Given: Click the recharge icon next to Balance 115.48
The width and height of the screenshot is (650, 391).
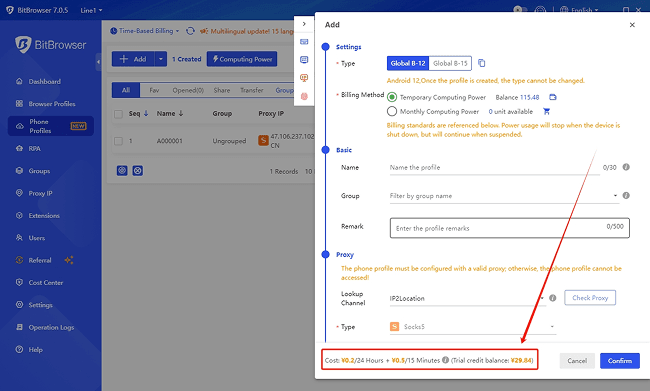Looking at the screenshot, I should click(x=553, y=97).
